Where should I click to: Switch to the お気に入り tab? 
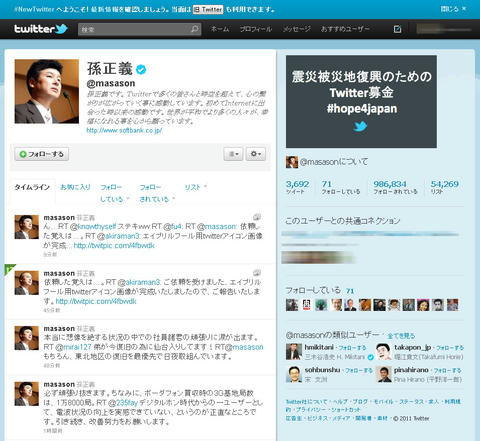75,187
